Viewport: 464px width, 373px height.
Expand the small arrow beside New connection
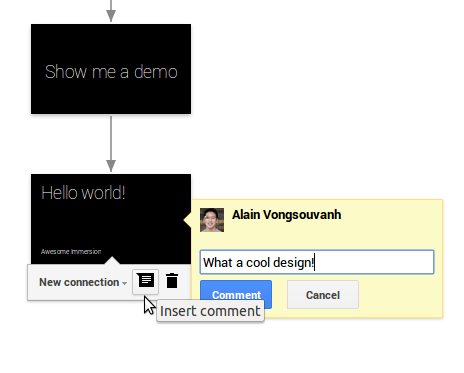[x=124, y=283]
